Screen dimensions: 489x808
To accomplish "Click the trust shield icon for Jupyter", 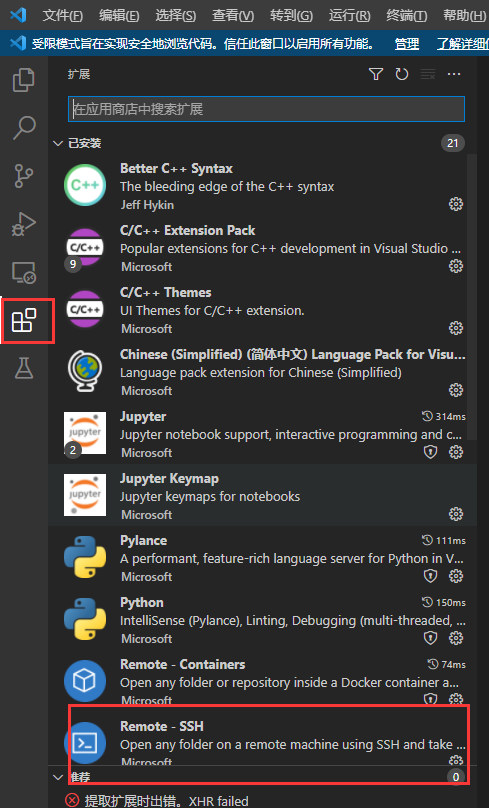I will coord(430,452).
